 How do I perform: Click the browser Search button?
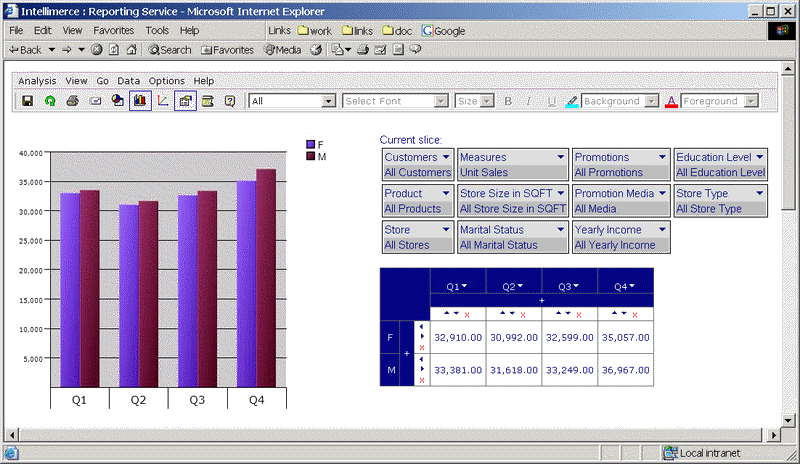pos(170,50)
